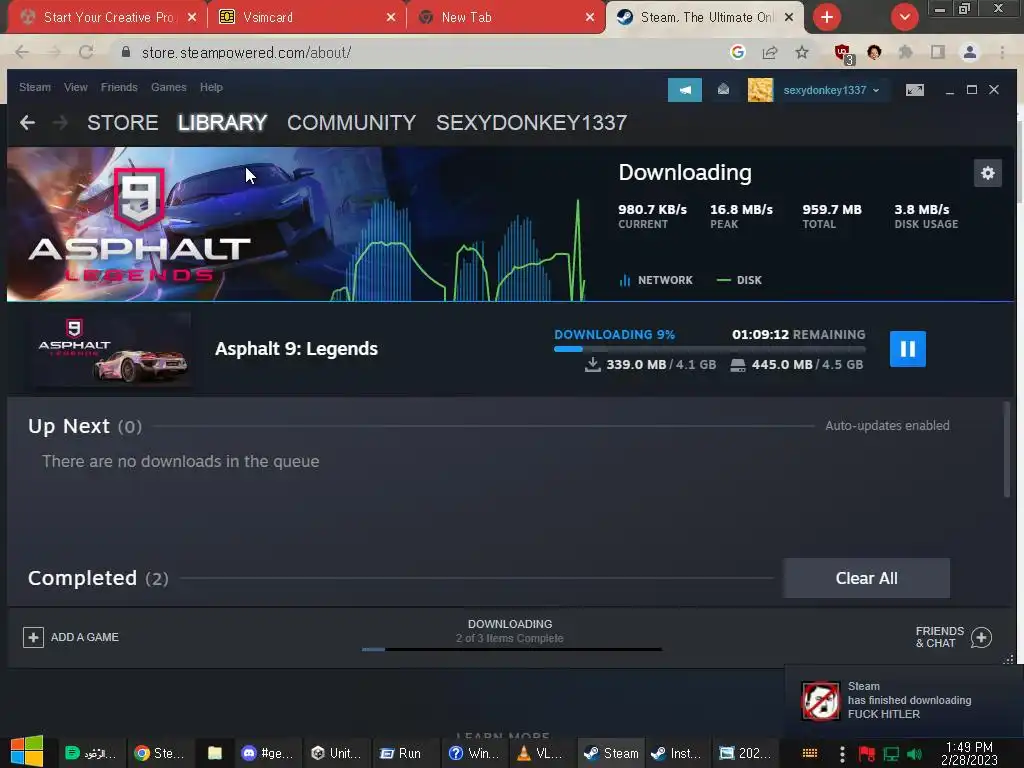Click the Asphalt 9: Legends thumbnail
Viewport: 1024px width, 768px height.
click(x=110, y=349)
